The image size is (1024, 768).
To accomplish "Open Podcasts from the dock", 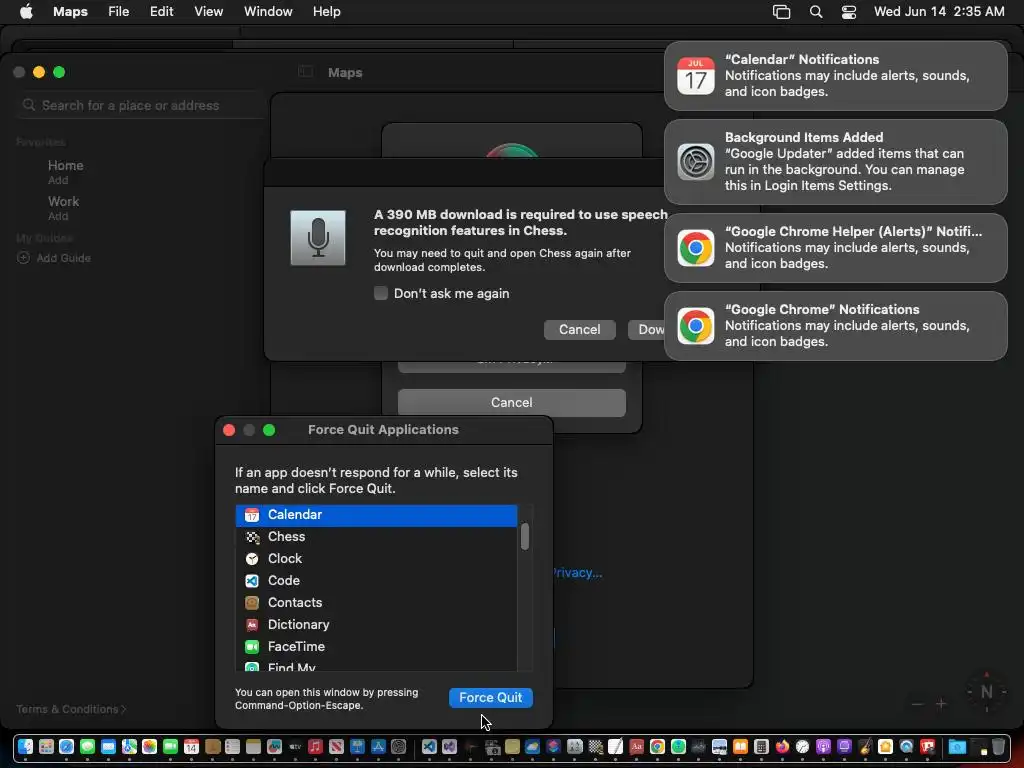I will click(824, 746).
